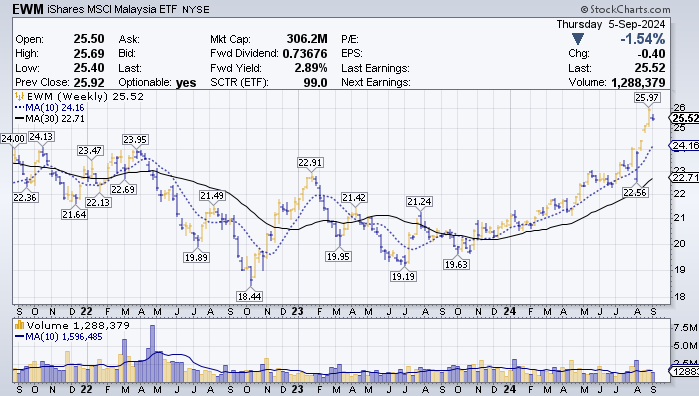Click the volume panel bar-chart icon
This screenshot has width=699, height=396.
(x=20, y=325)
